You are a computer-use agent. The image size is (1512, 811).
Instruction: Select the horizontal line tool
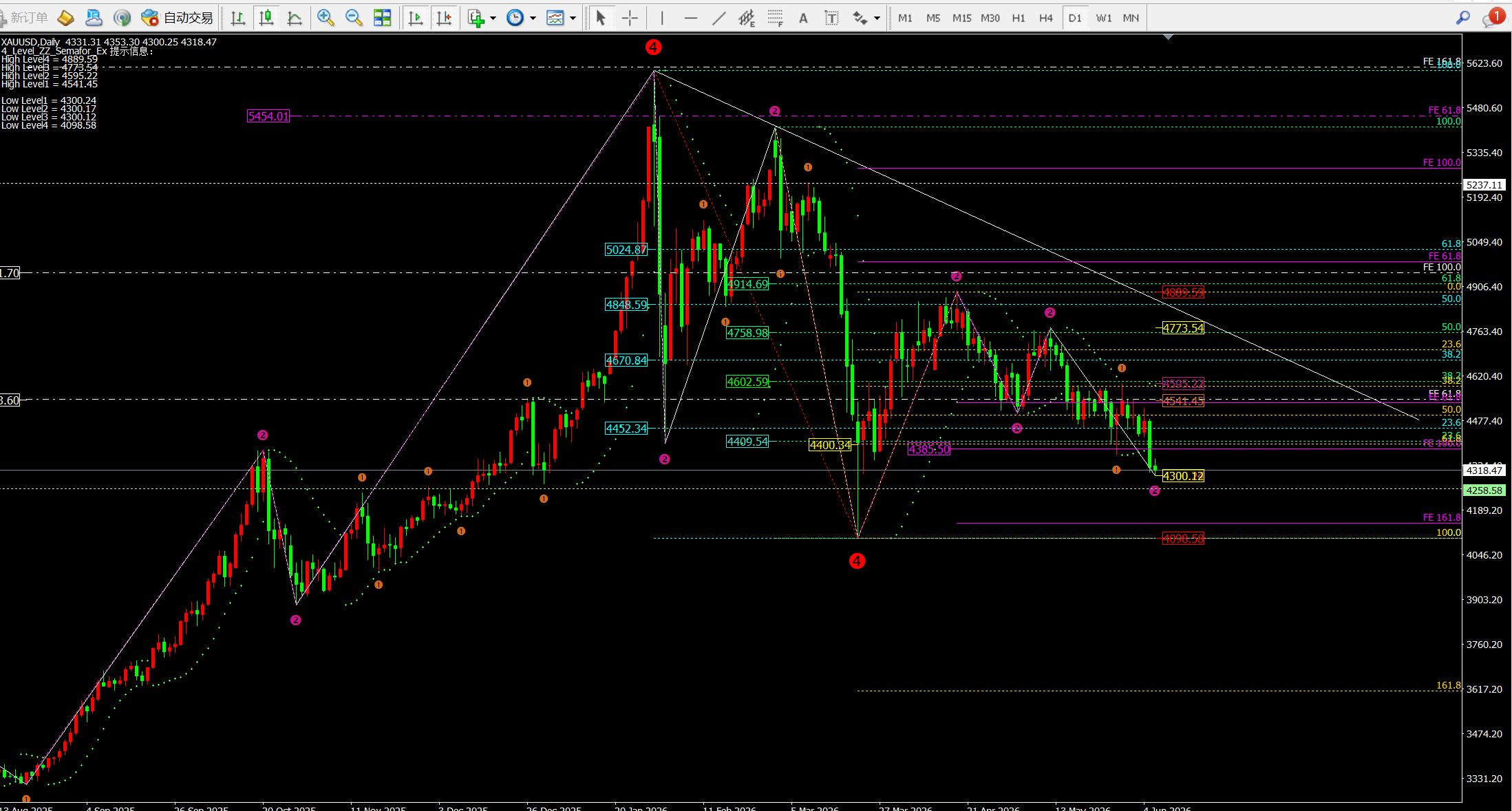[691, 18]
